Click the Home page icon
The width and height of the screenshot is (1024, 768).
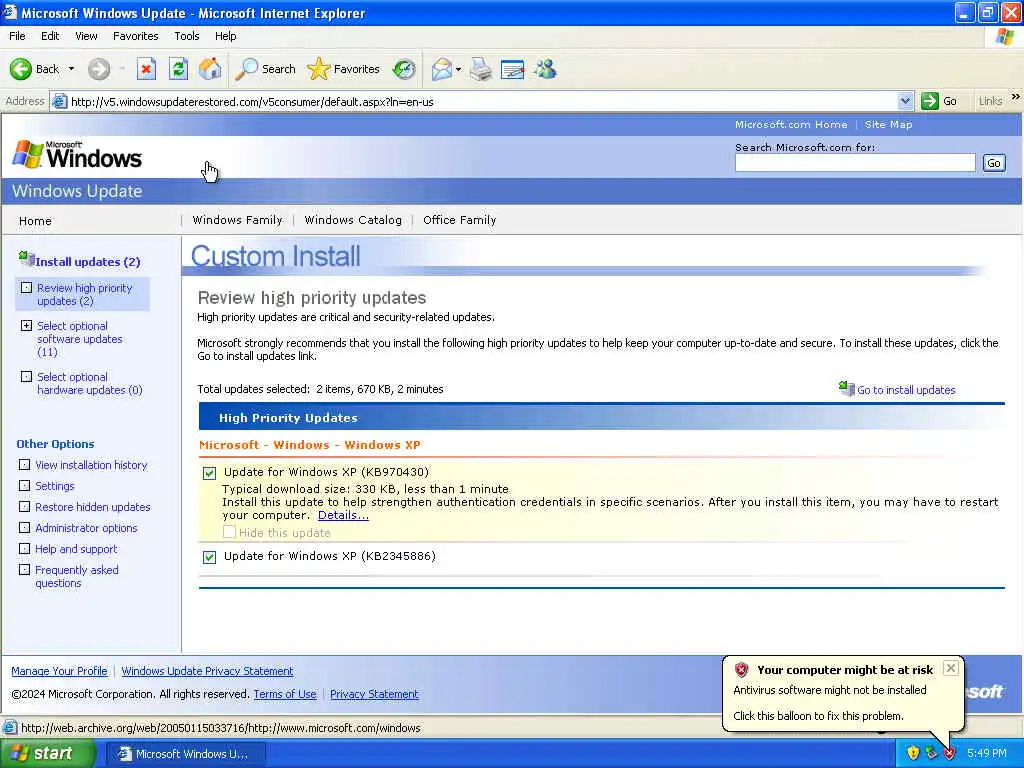point(210,69)
